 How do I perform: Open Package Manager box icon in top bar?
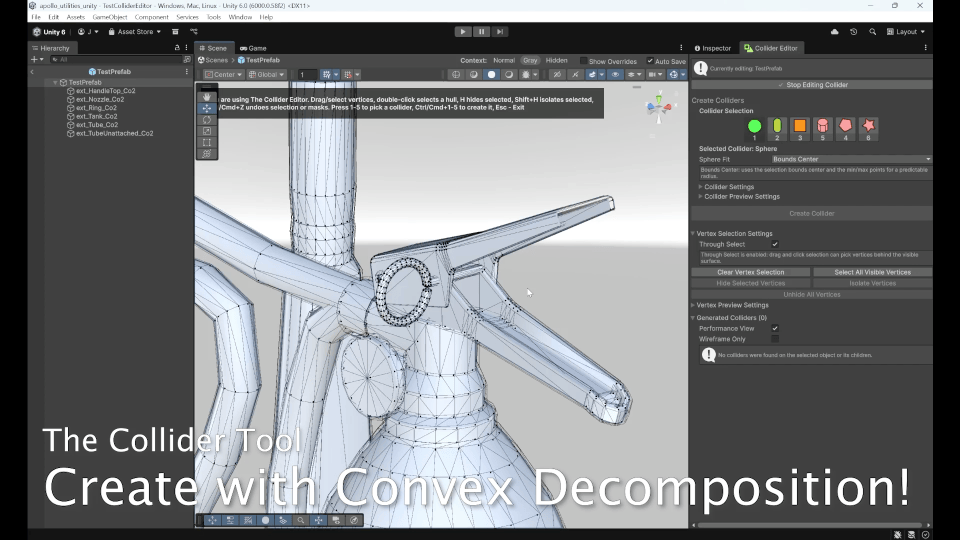click(175, 32)
